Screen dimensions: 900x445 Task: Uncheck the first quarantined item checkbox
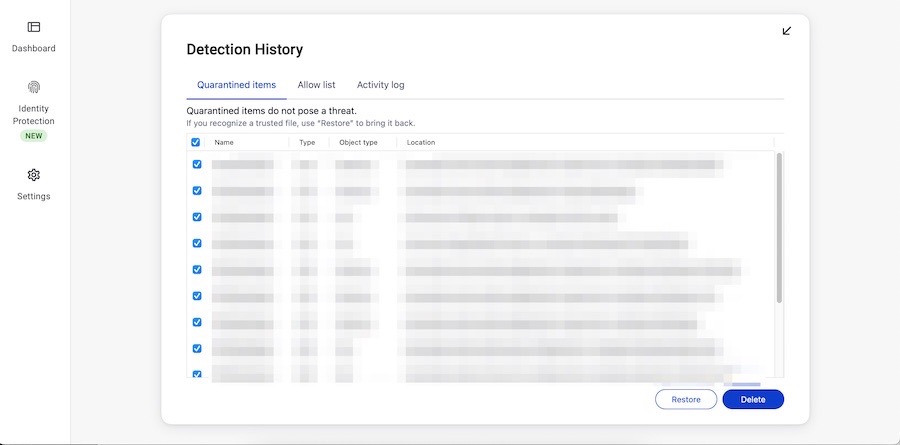[197, 164]
